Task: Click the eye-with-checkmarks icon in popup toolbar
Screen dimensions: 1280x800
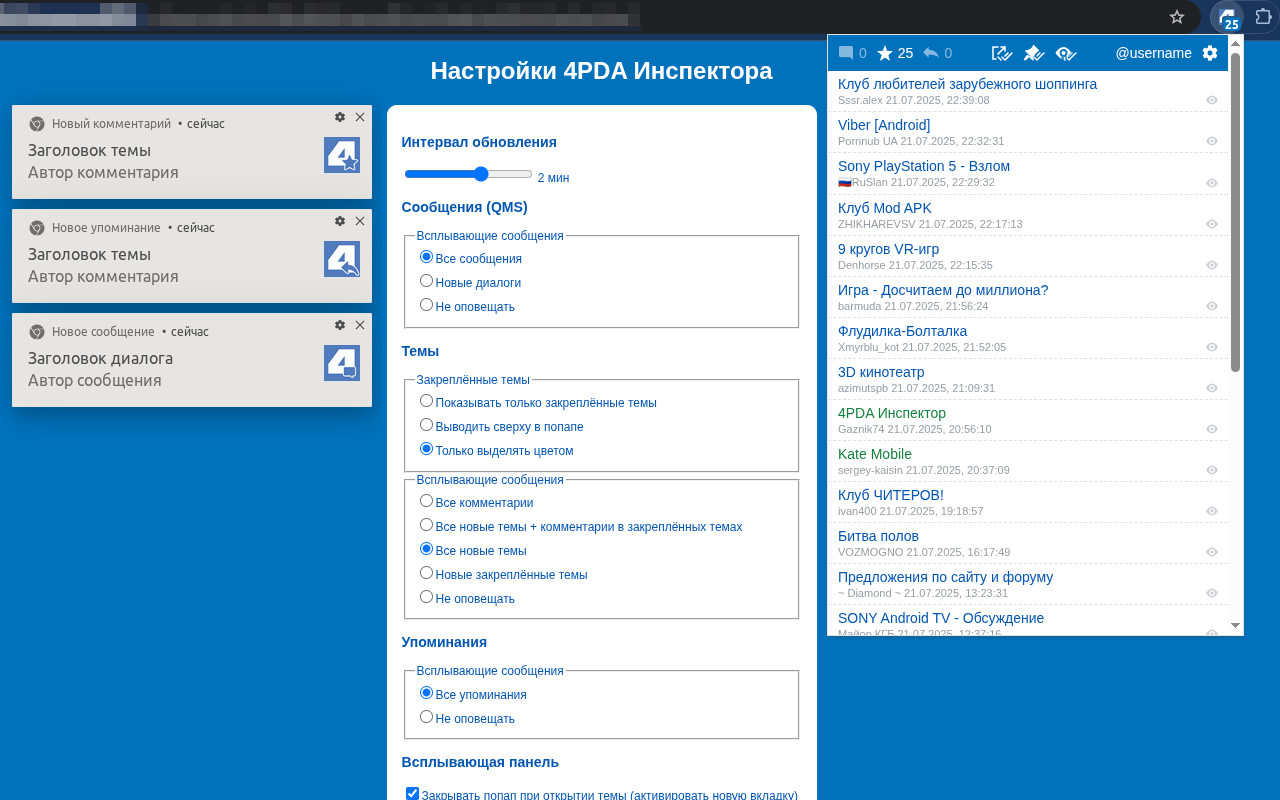Action: [x=1066, y=52]
